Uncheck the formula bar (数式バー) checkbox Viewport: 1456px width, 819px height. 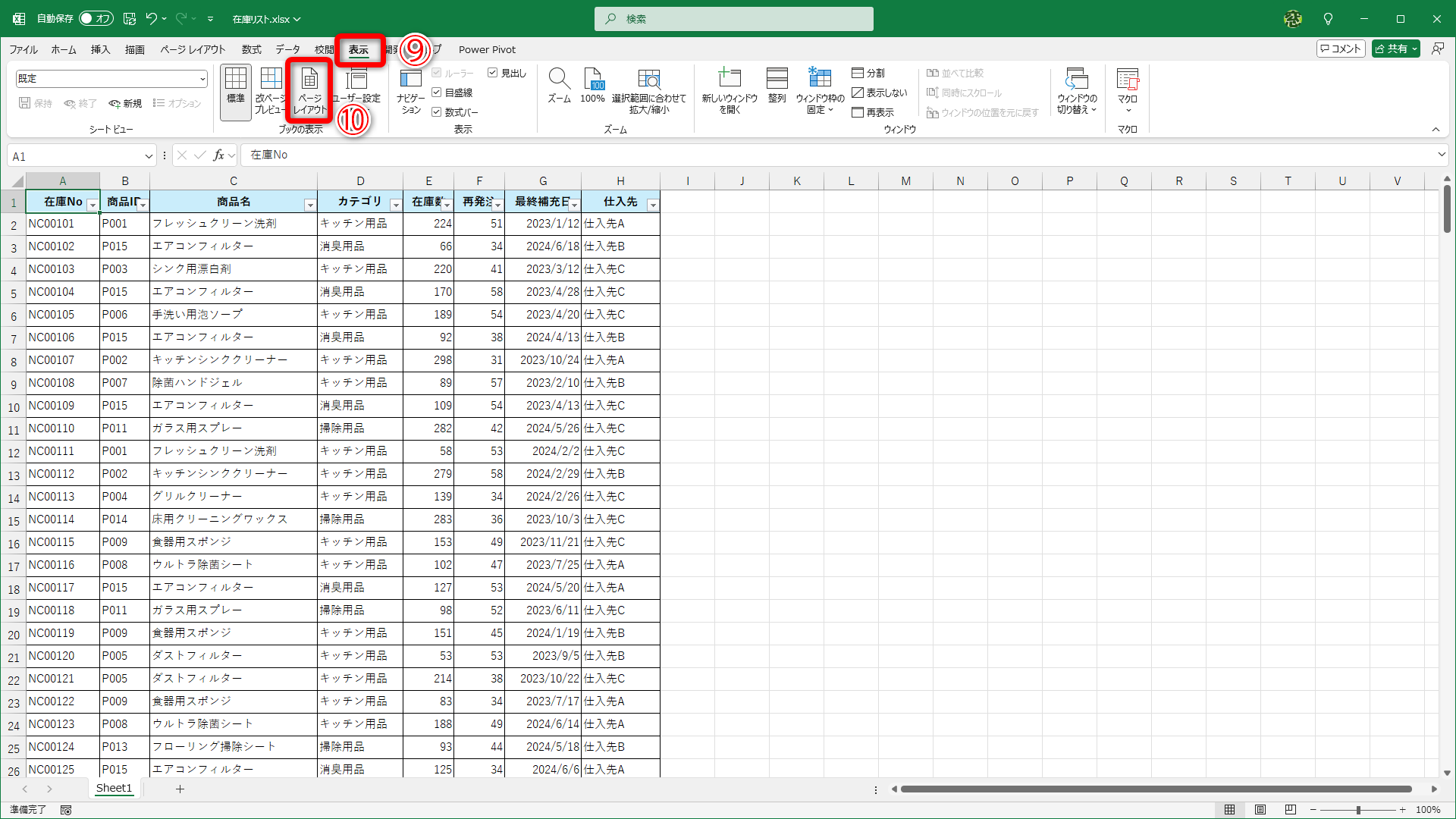tap(437, 112)
